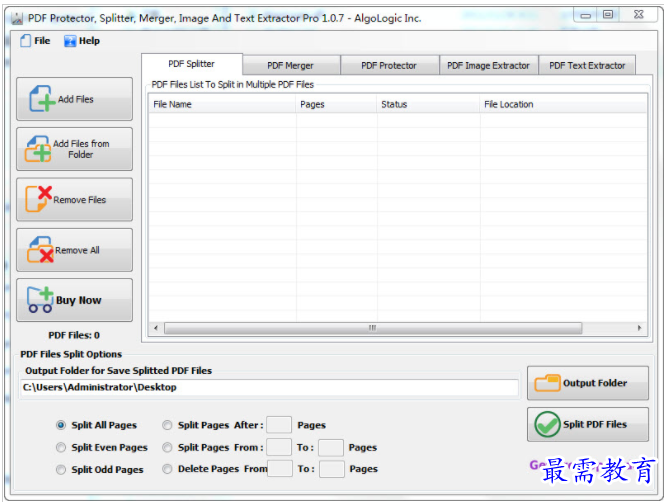This screenshot has height=502, width=664.
Task: Click the Add Files button label
Action: (x=76, y=99)
